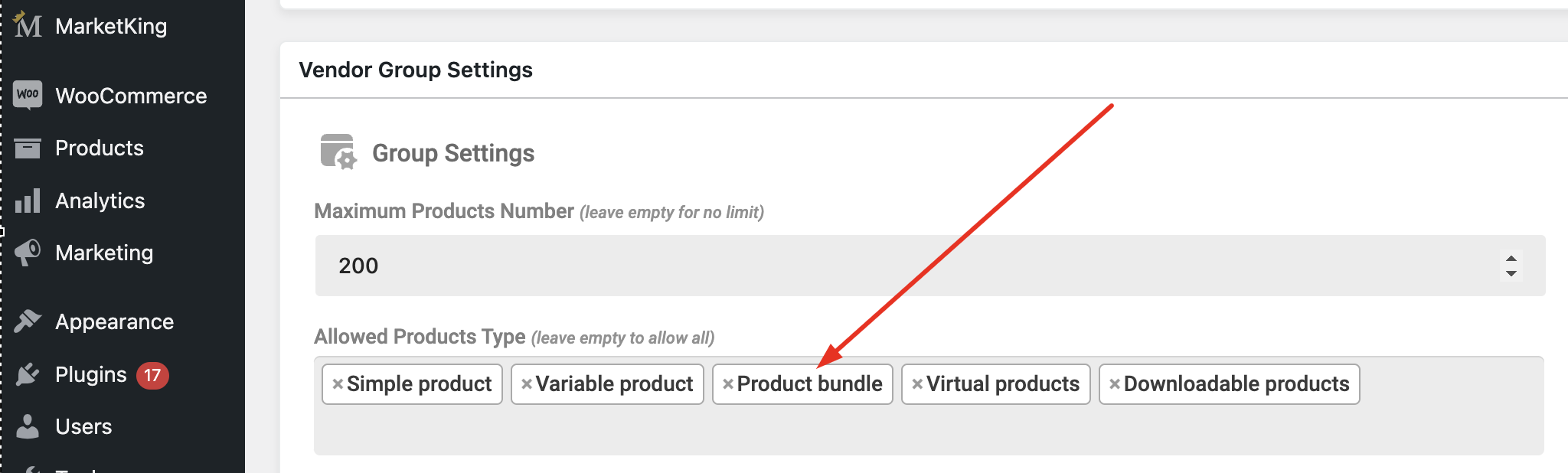Remove the Product bundle tag
Viewport: 1568px width, 473px height.
tap(728, 384)
